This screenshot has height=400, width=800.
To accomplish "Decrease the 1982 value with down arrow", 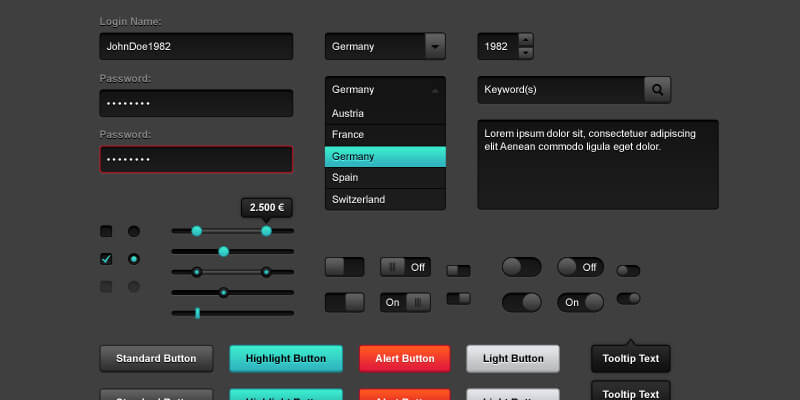I will pyautogui.click(x=526, y=53).
